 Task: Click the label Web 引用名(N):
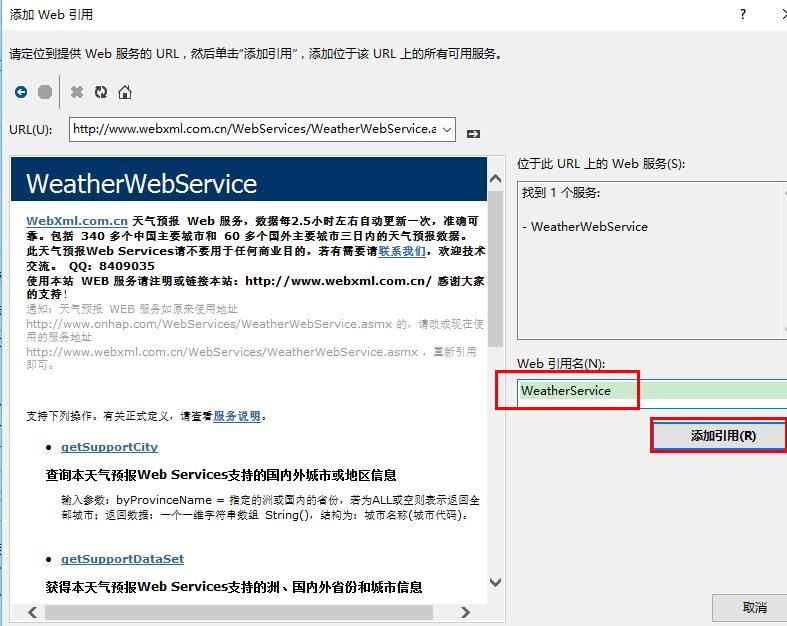coord(561,363)
